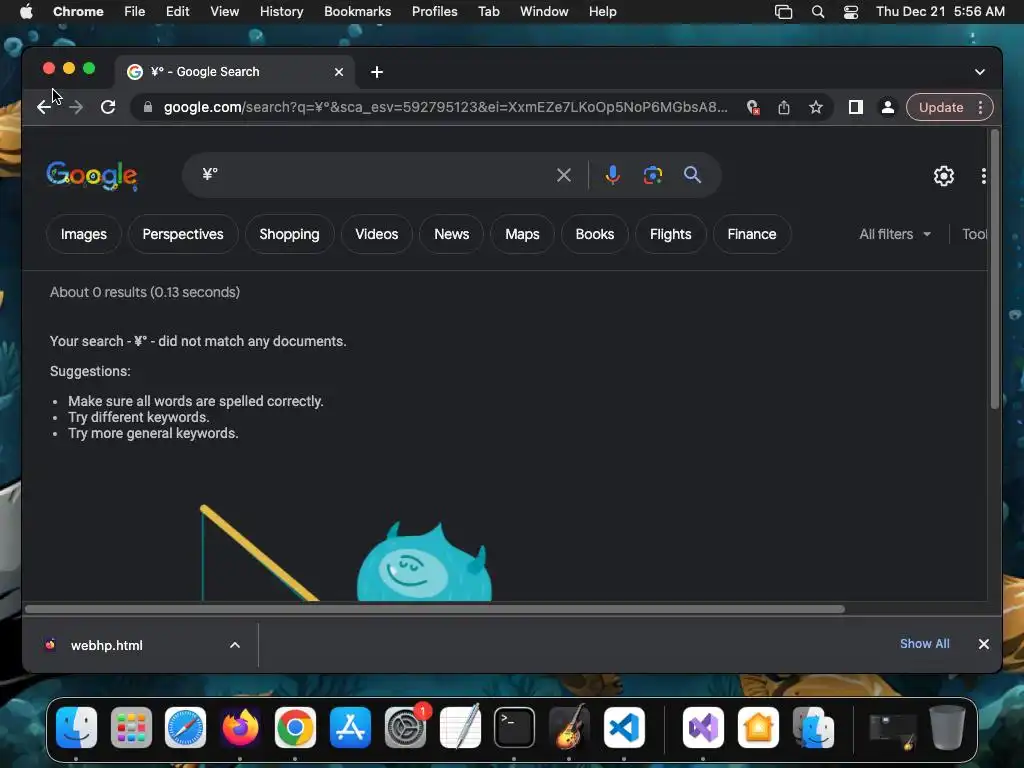Open Spotlight search in menu bar
This screenshot has width=1024, height=768.
[818, 12]
